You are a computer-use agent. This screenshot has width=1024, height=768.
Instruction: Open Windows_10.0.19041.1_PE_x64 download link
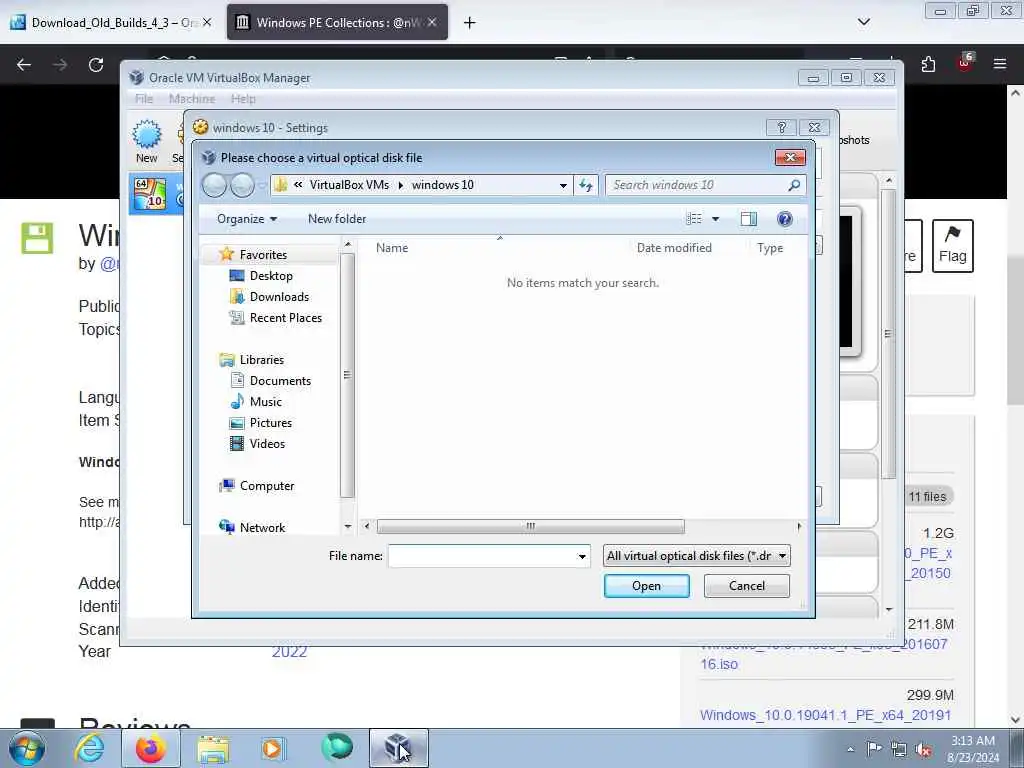pos(825,715)
